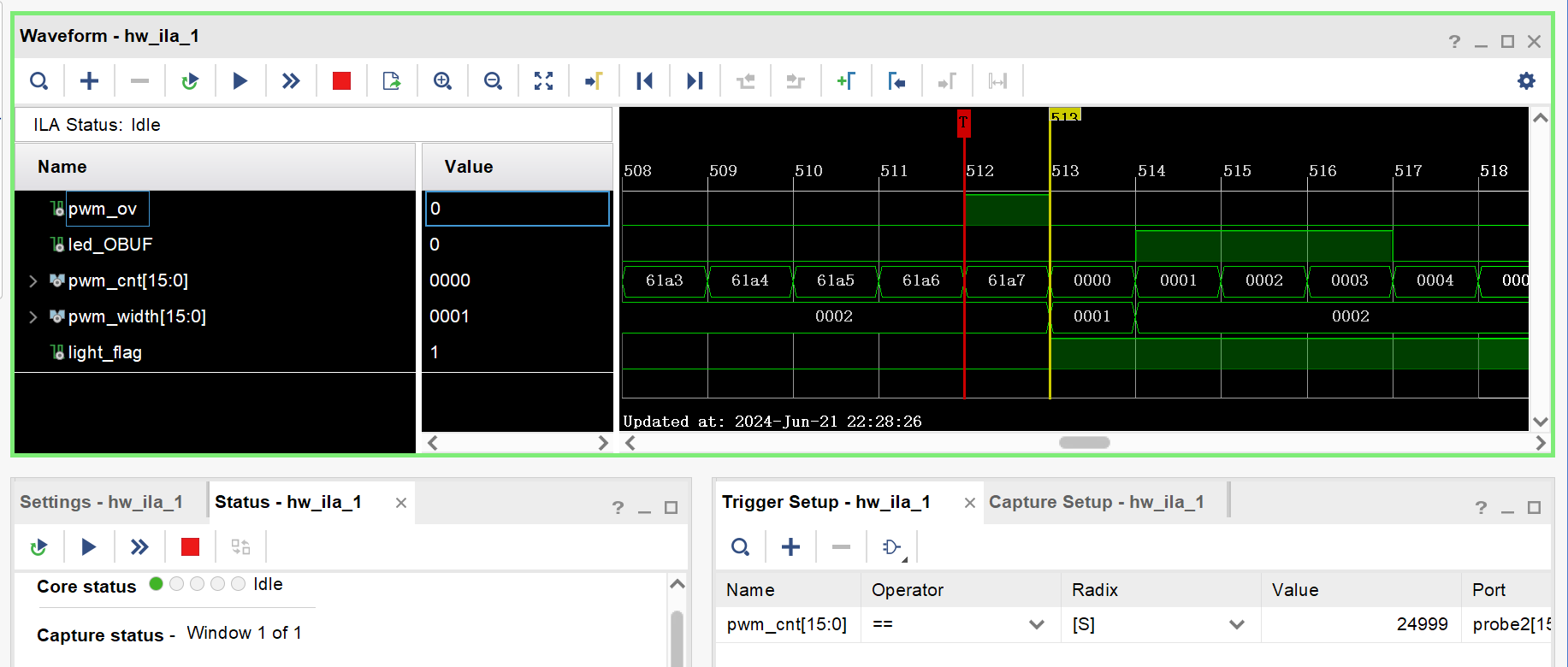Viewport: 1568px width, 667px height.
Task: Switch to Settings - hw_ila_1 tab
Action: click(101, 502)
